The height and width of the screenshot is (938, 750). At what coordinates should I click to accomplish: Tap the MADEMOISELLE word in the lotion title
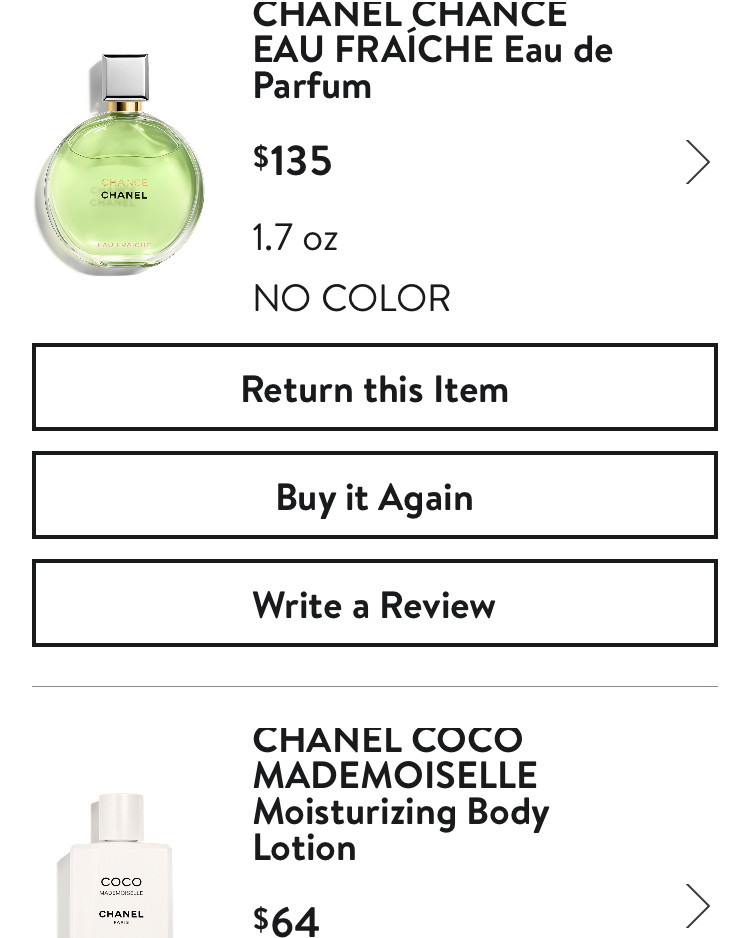pos(395,775)
